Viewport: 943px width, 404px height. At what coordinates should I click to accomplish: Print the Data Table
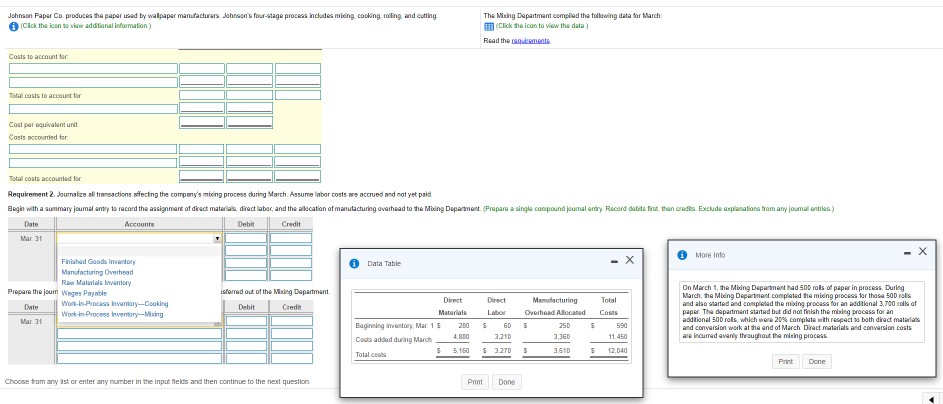[x=475, y=382]
